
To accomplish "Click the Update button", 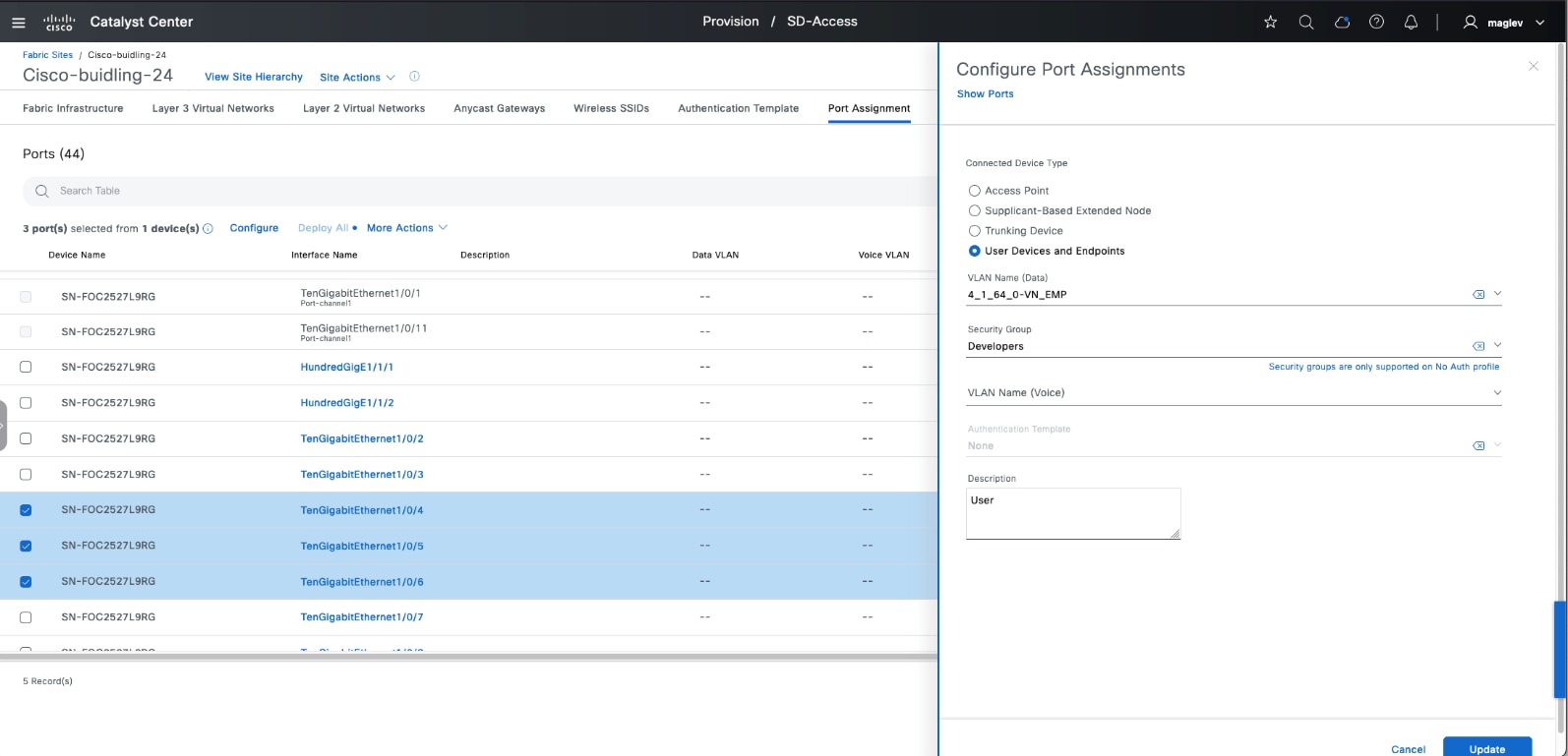I will click(1485, 748).
